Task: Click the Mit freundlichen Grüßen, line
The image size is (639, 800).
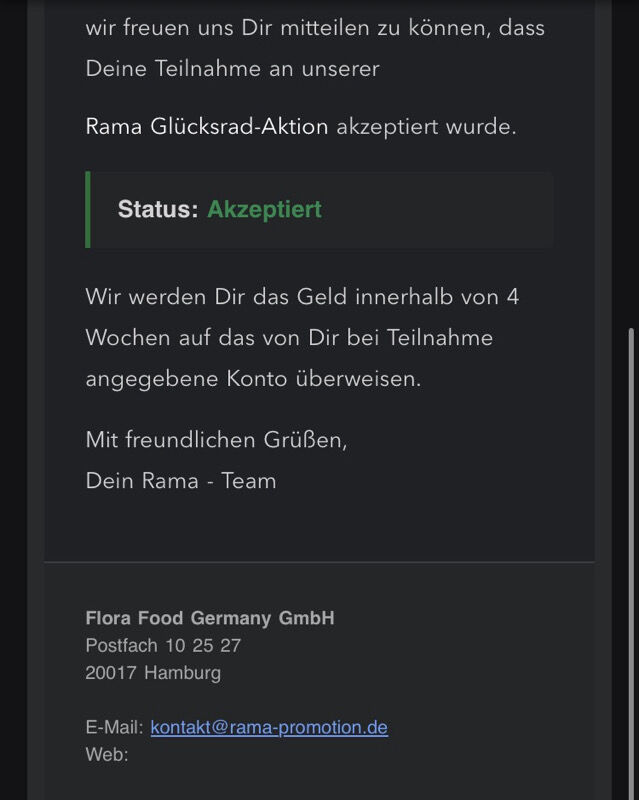Action: click(216, 440)
